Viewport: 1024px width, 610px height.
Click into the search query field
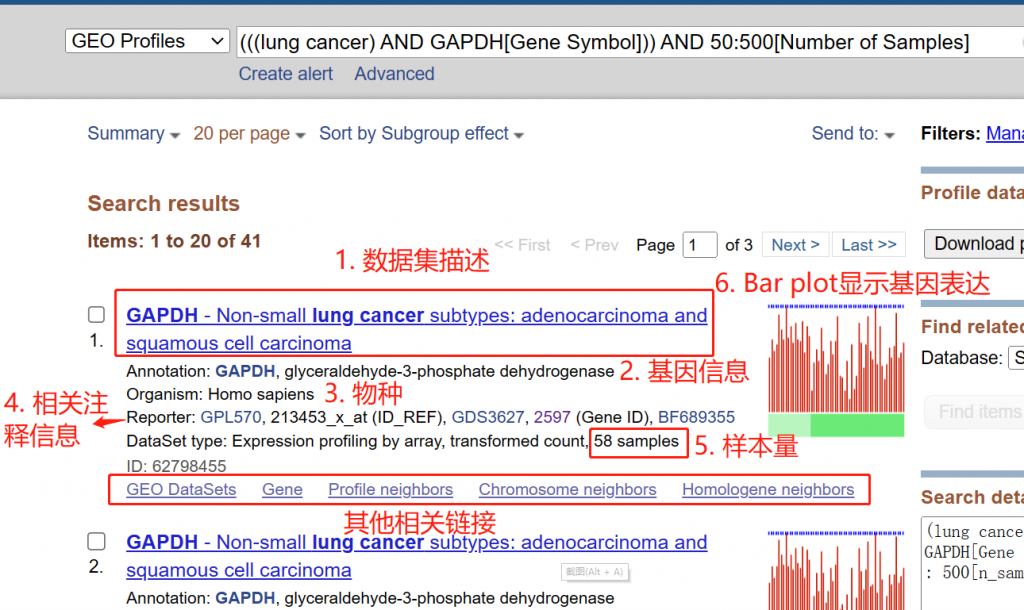point(630,42)
